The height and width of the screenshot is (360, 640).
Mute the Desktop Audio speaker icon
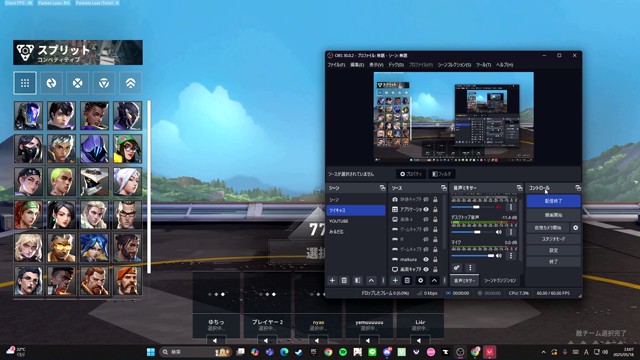point(498,232)
